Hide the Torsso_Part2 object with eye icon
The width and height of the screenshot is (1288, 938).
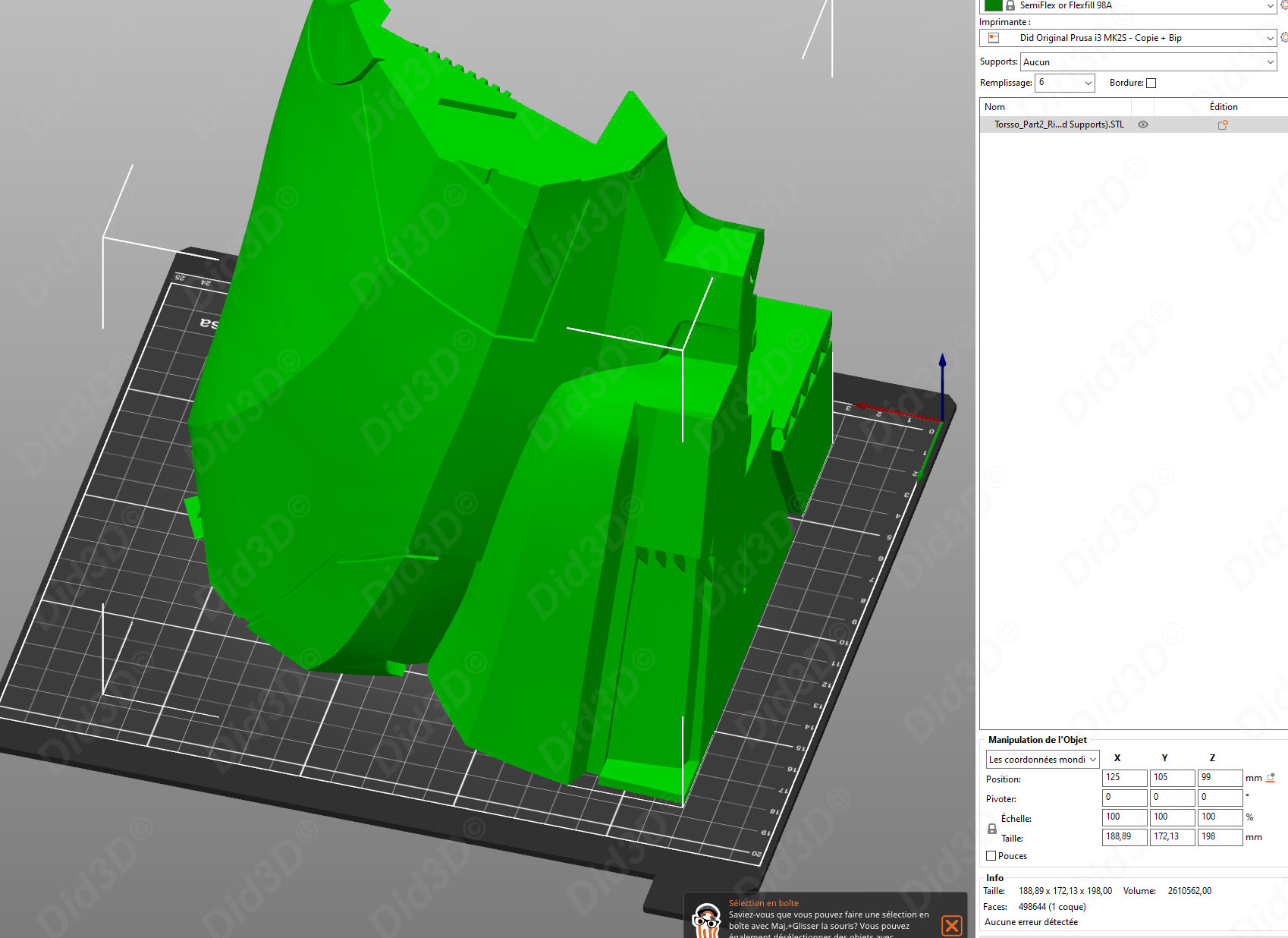click(x=1142, y=124)
